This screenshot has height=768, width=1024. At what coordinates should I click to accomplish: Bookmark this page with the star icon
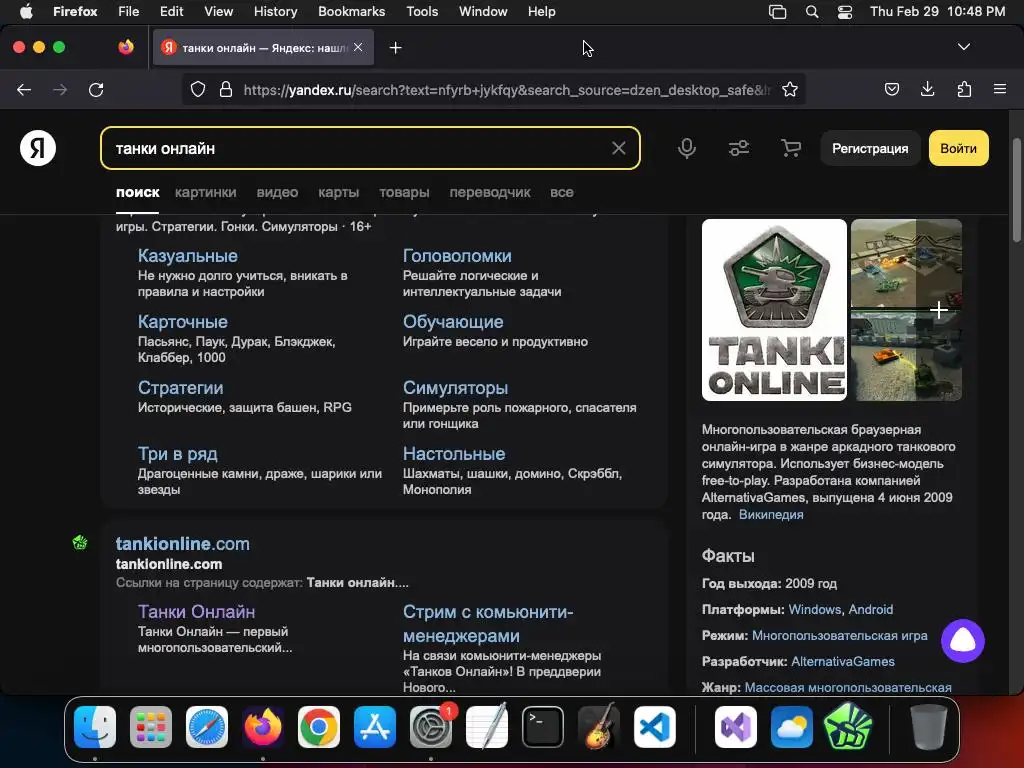tap(790, 89)
